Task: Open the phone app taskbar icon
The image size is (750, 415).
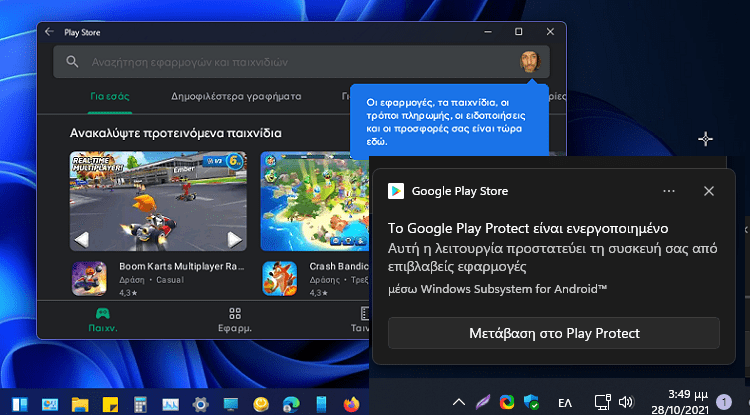Action: [321, 404]
